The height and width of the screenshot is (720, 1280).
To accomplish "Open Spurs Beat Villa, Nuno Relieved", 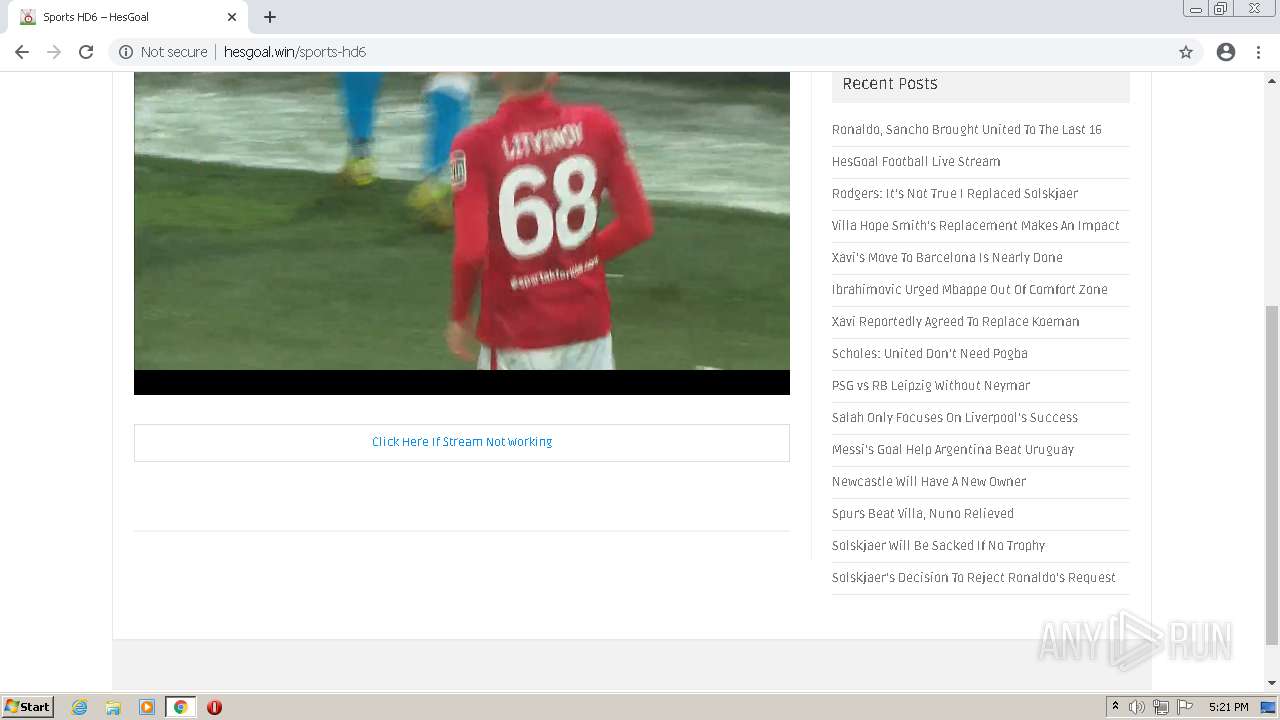I will [x=923, y=514].
